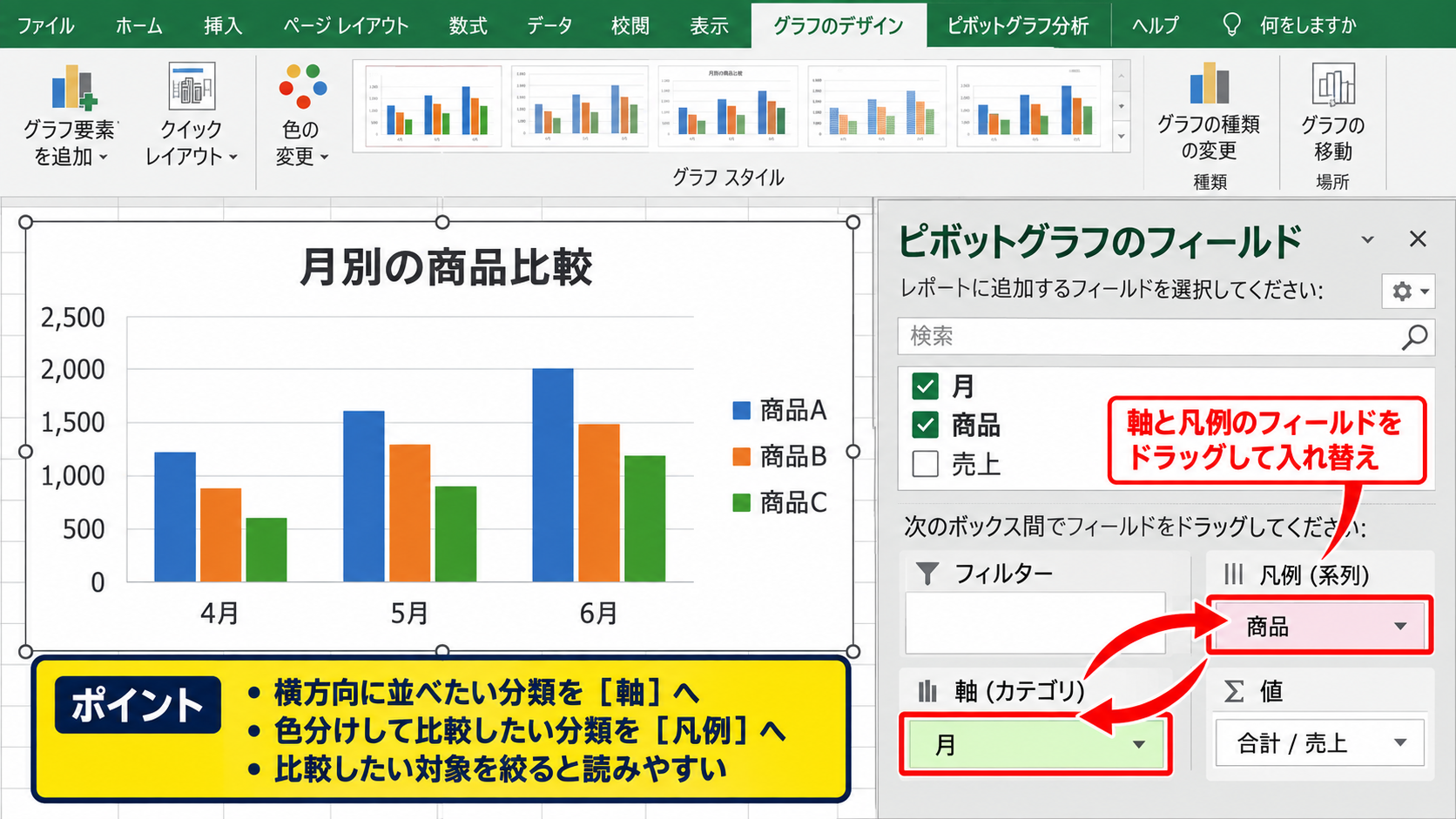This screenshot has width=1456, height=819.
Task: Close the ピボットグラフのフィールド pane
Action: point(1418,238)
